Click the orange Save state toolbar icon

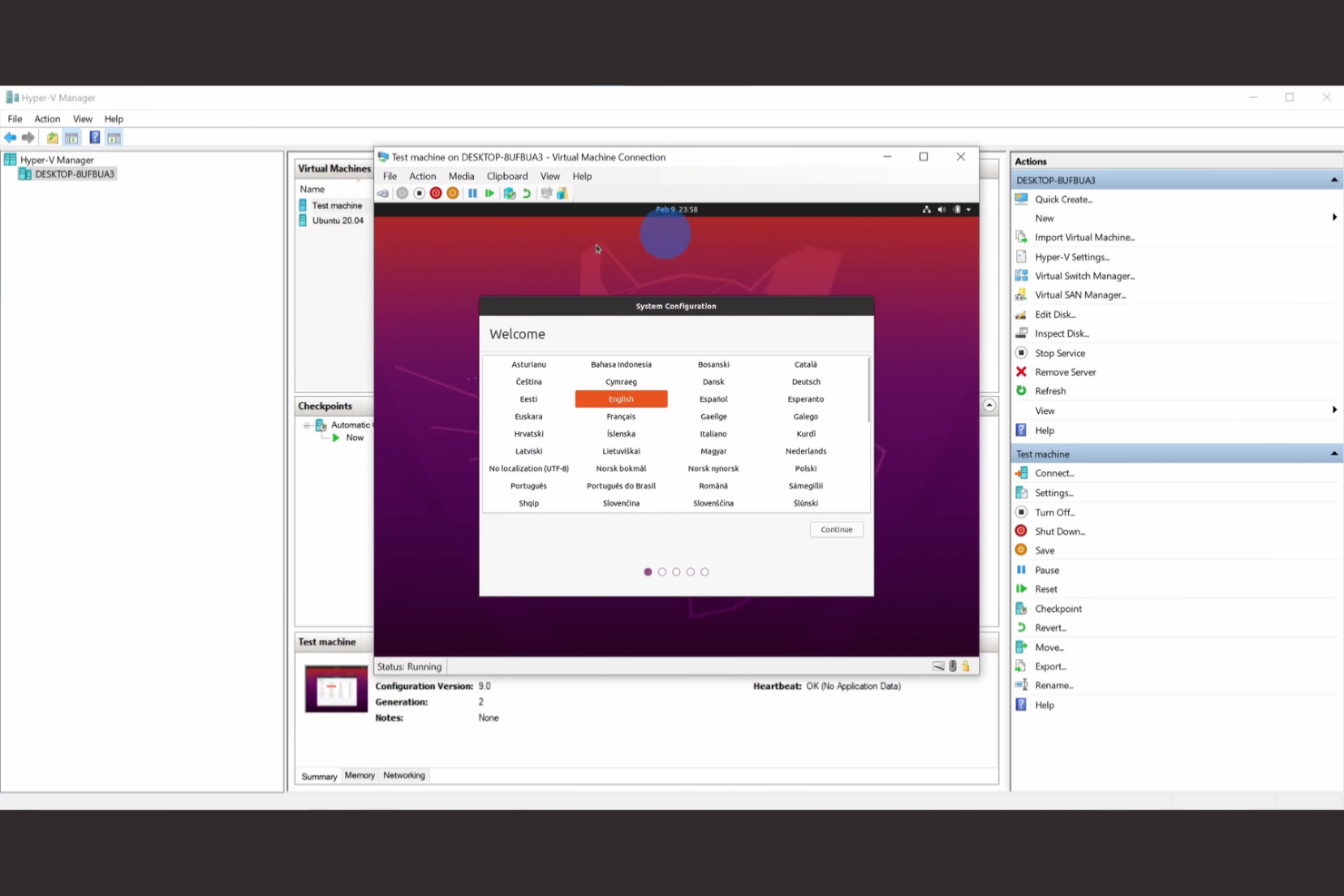[x=452, y=193]
